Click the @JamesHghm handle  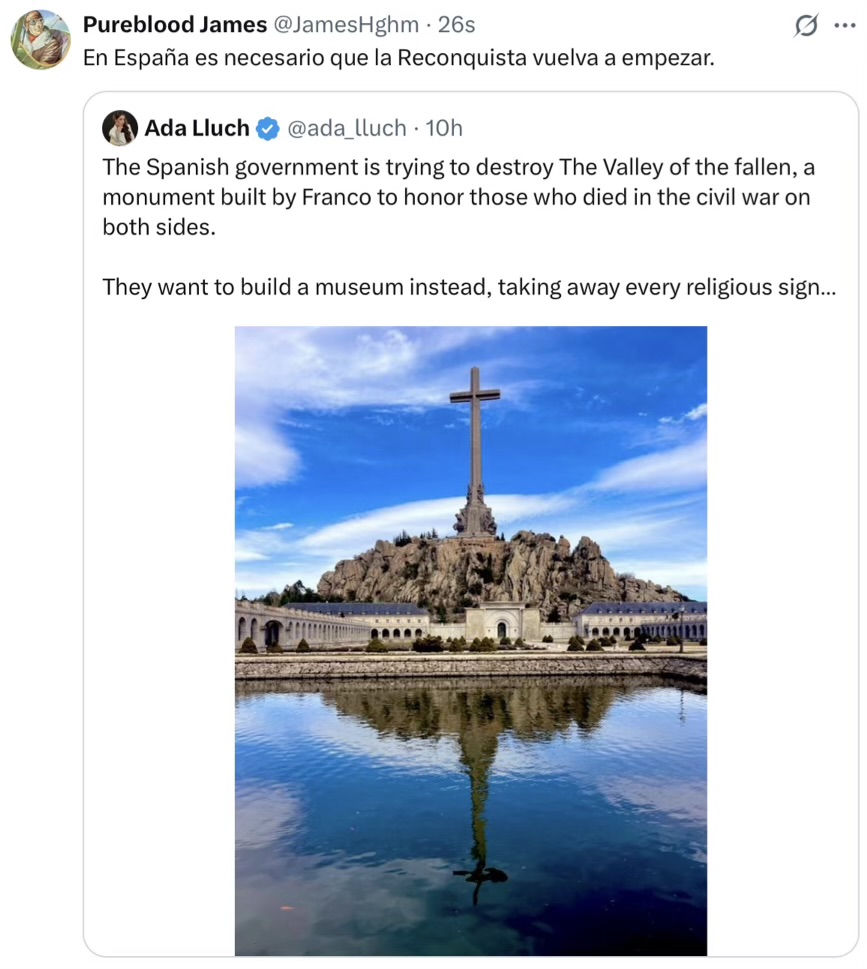[345, 24]
